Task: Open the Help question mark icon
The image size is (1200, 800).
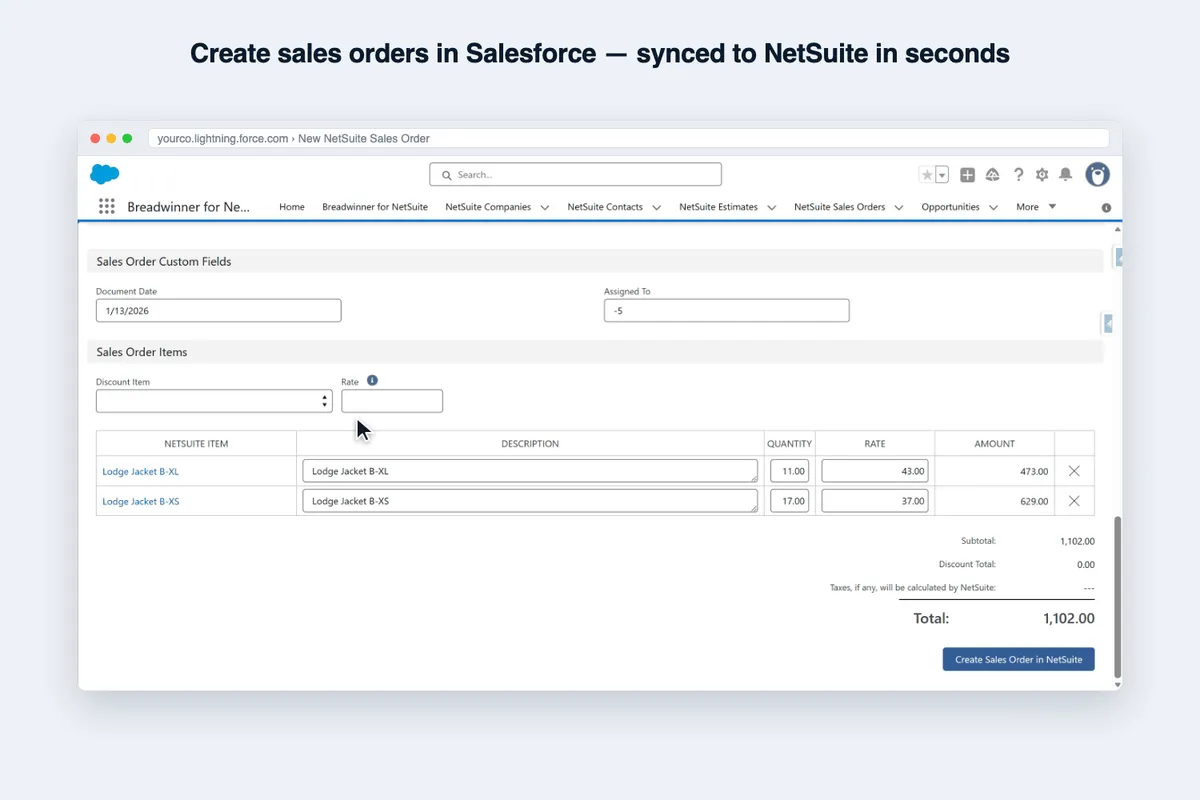Action: tap(1018, 175)
